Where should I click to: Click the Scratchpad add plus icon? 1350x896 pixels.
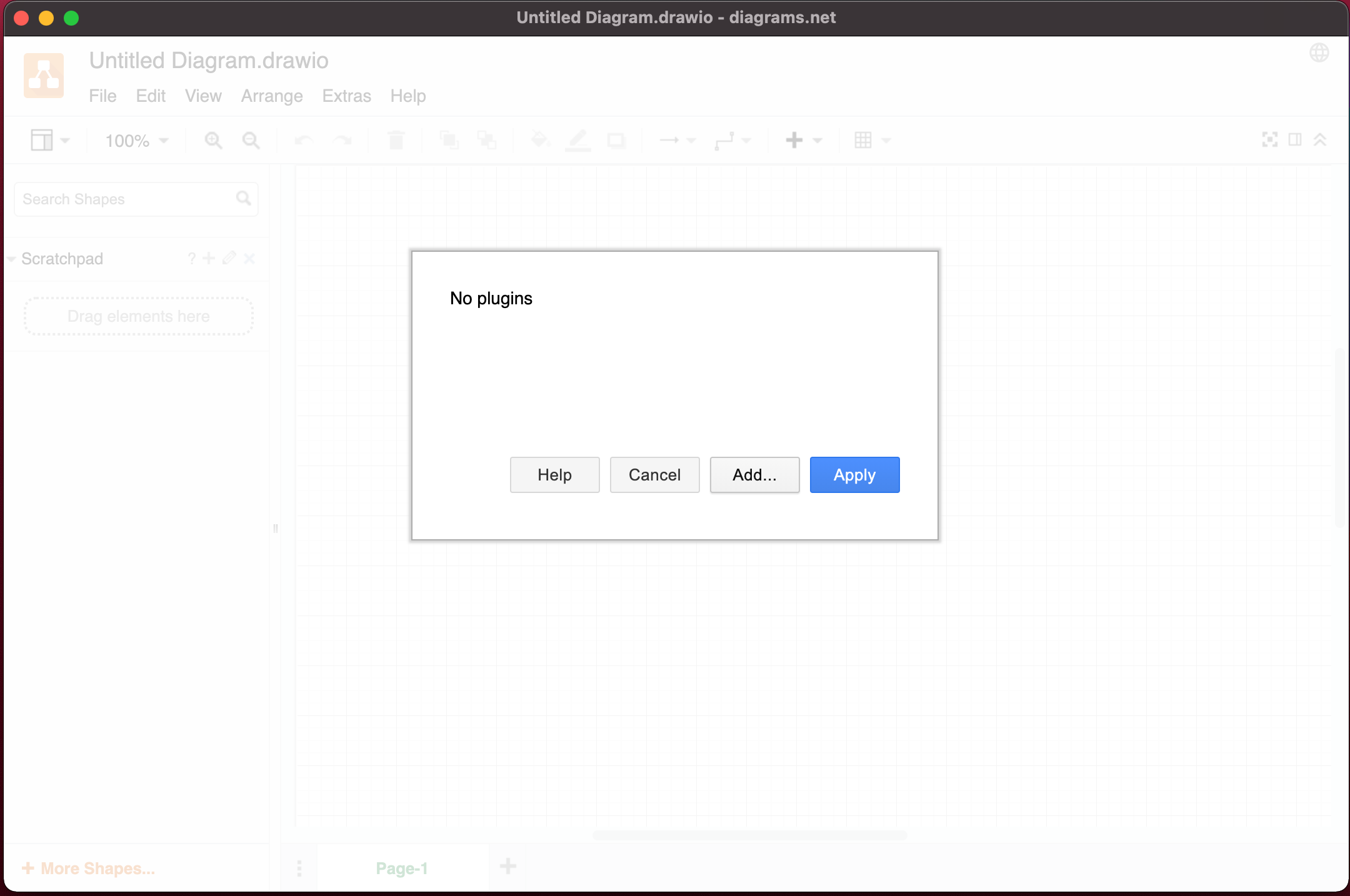[209, 258]
